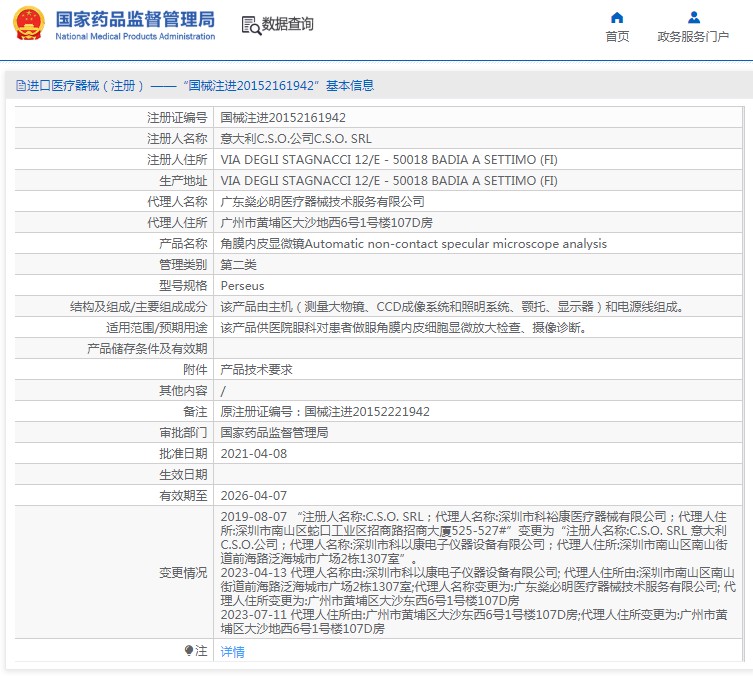Image resolution: width=753 pixels, height=676 pixels.
Task: Click the registrant name 意大利C.S.O.公司 cell
Action: click(295, 138)
